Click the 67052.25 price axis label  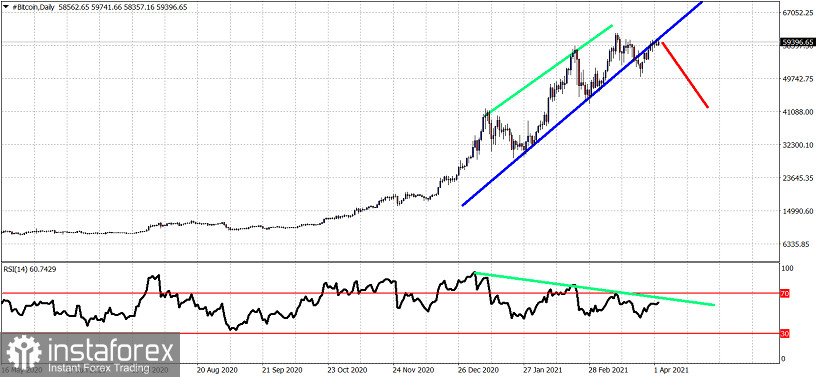(x=798, y=13)
